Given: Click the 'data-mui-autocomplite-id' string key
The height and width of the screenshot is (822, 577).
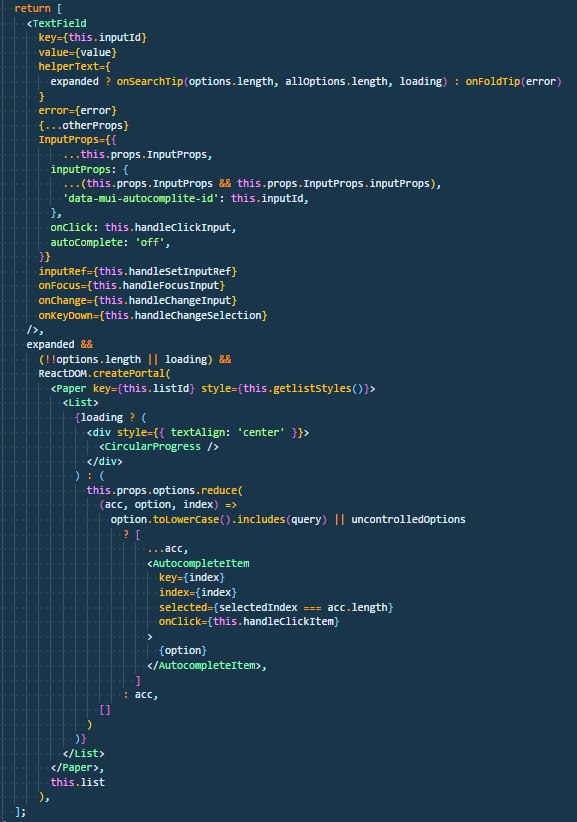Looking at the screenshot, I should click(140, 198).
